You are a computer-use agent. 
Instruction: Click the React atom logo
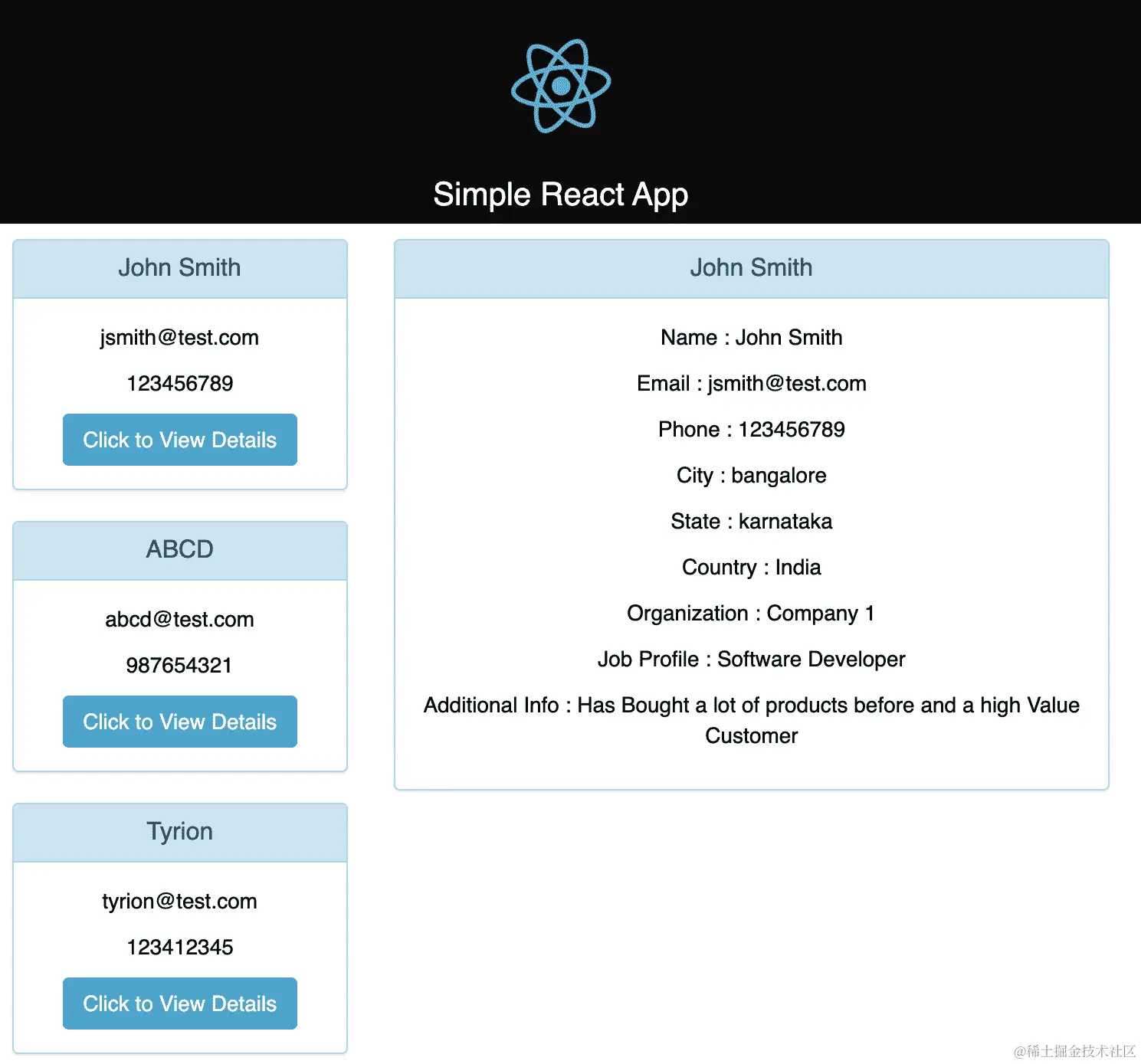pos(561,86)
